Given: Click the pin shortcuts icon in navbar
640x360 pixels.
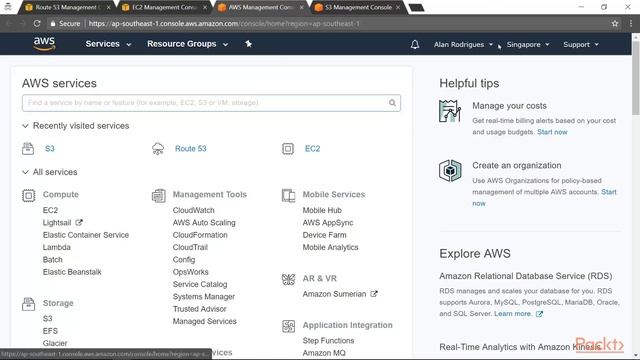Looking at the screenshot, I should tap(248, 44).
